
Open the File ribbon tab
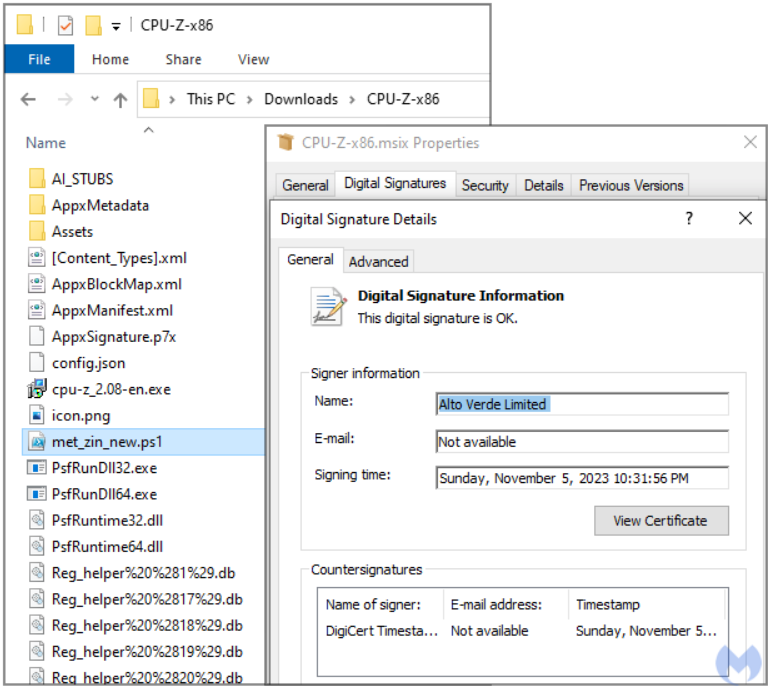39,59
